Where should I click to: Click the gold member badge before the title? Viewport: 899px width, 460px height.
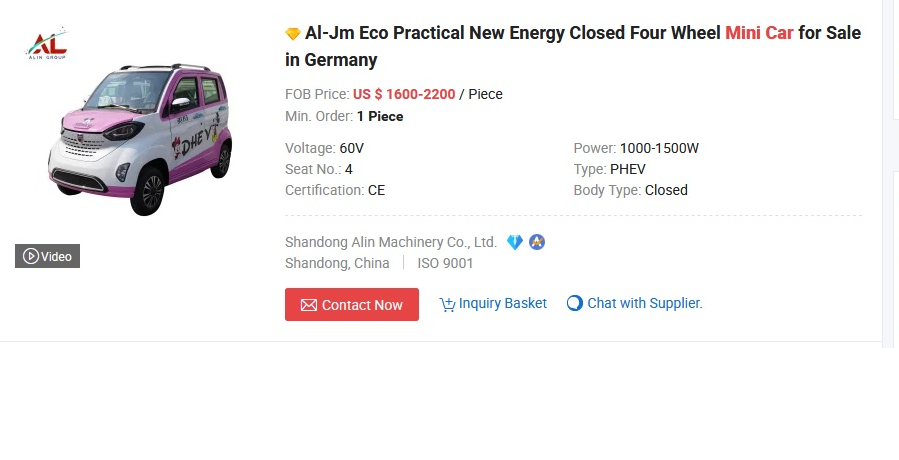point(293,34)
